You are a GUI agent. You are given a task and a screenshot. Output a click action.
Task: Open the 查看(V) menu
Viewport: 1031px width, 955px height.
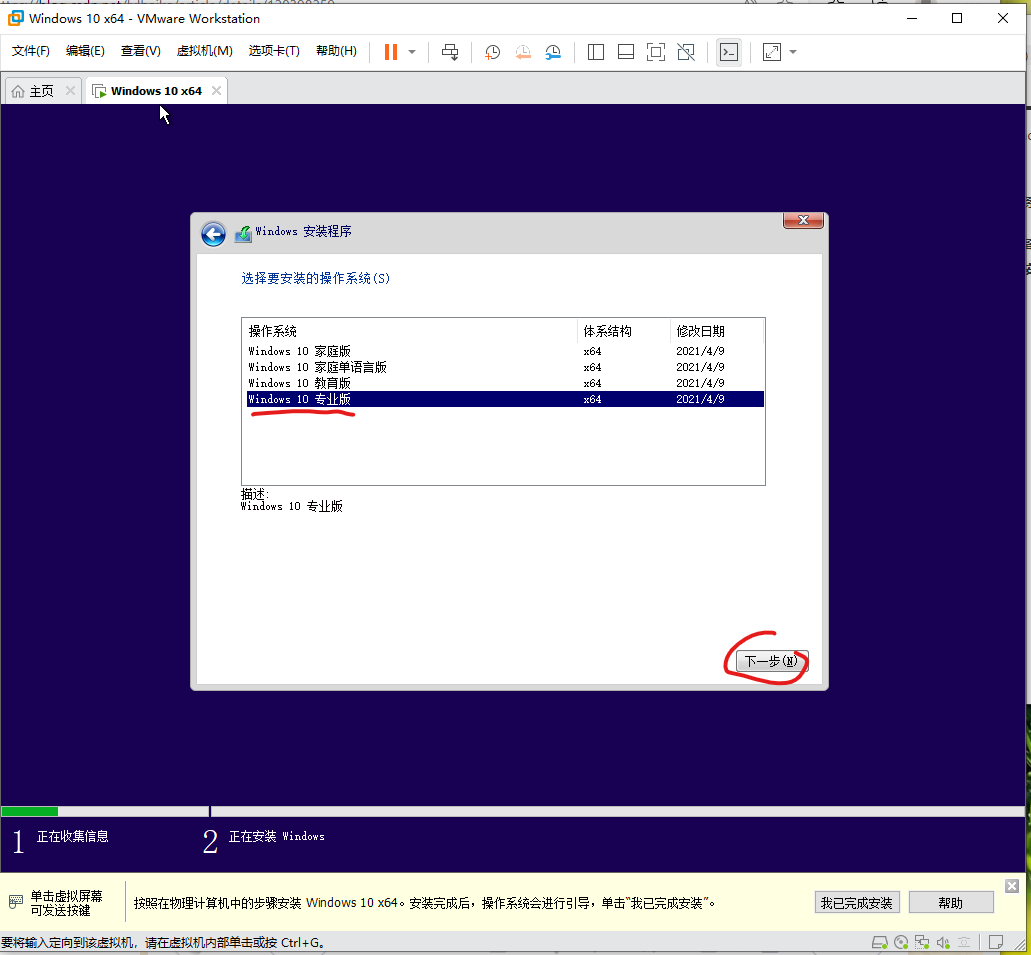(141, 51)
